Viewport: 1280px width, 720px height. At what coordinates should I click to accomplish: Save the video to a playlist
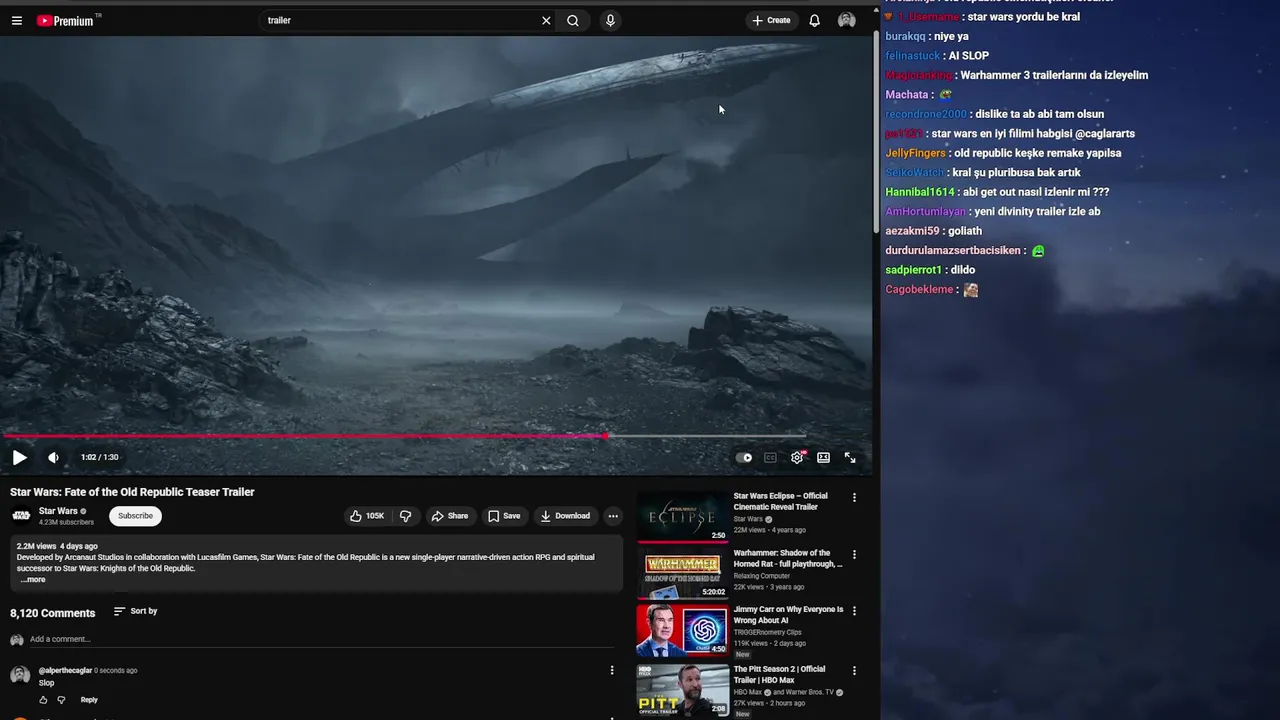click(504, 516)
